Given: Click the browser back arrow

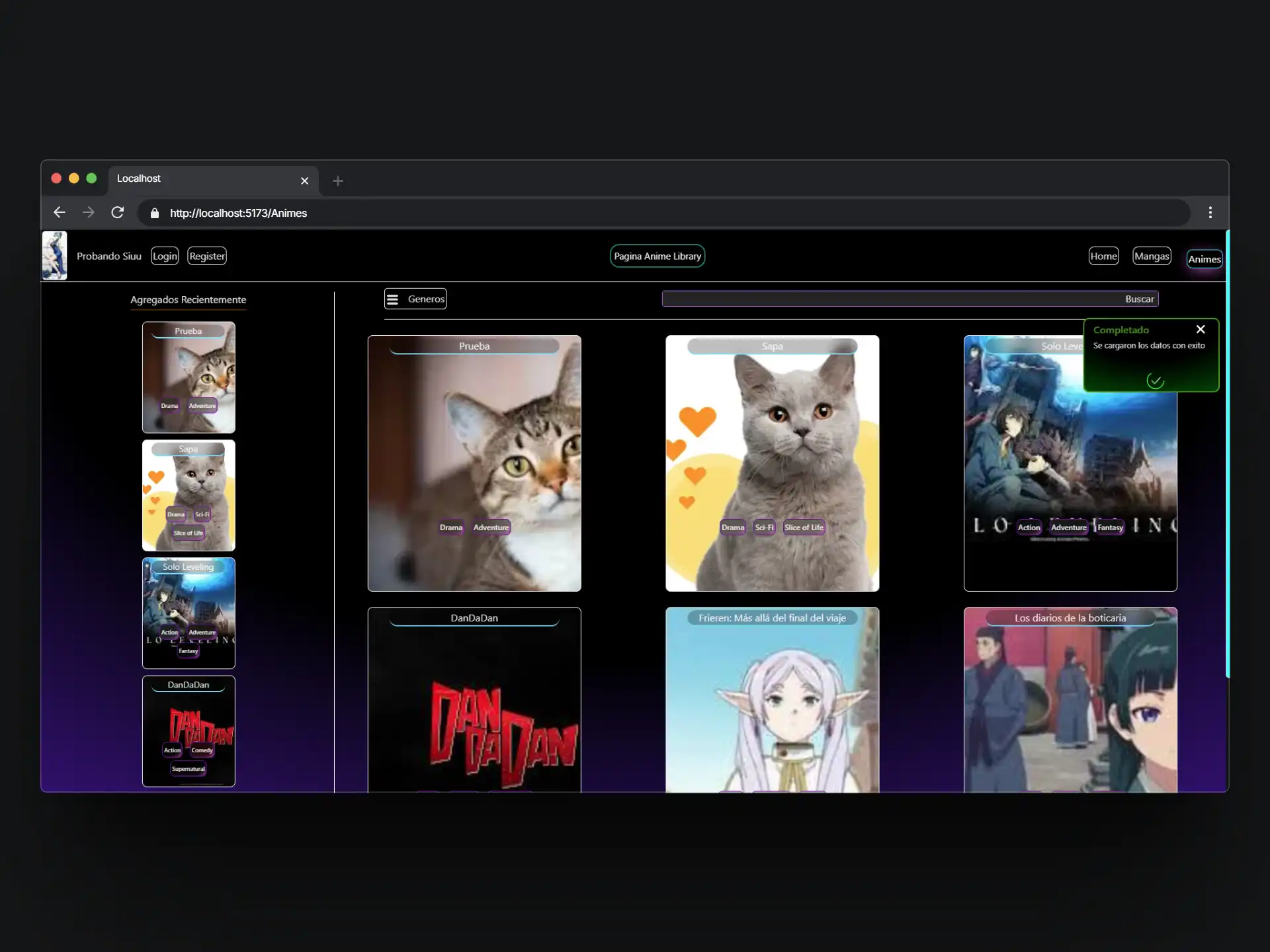Looking at the screenshot, I should tap(60, 212).
